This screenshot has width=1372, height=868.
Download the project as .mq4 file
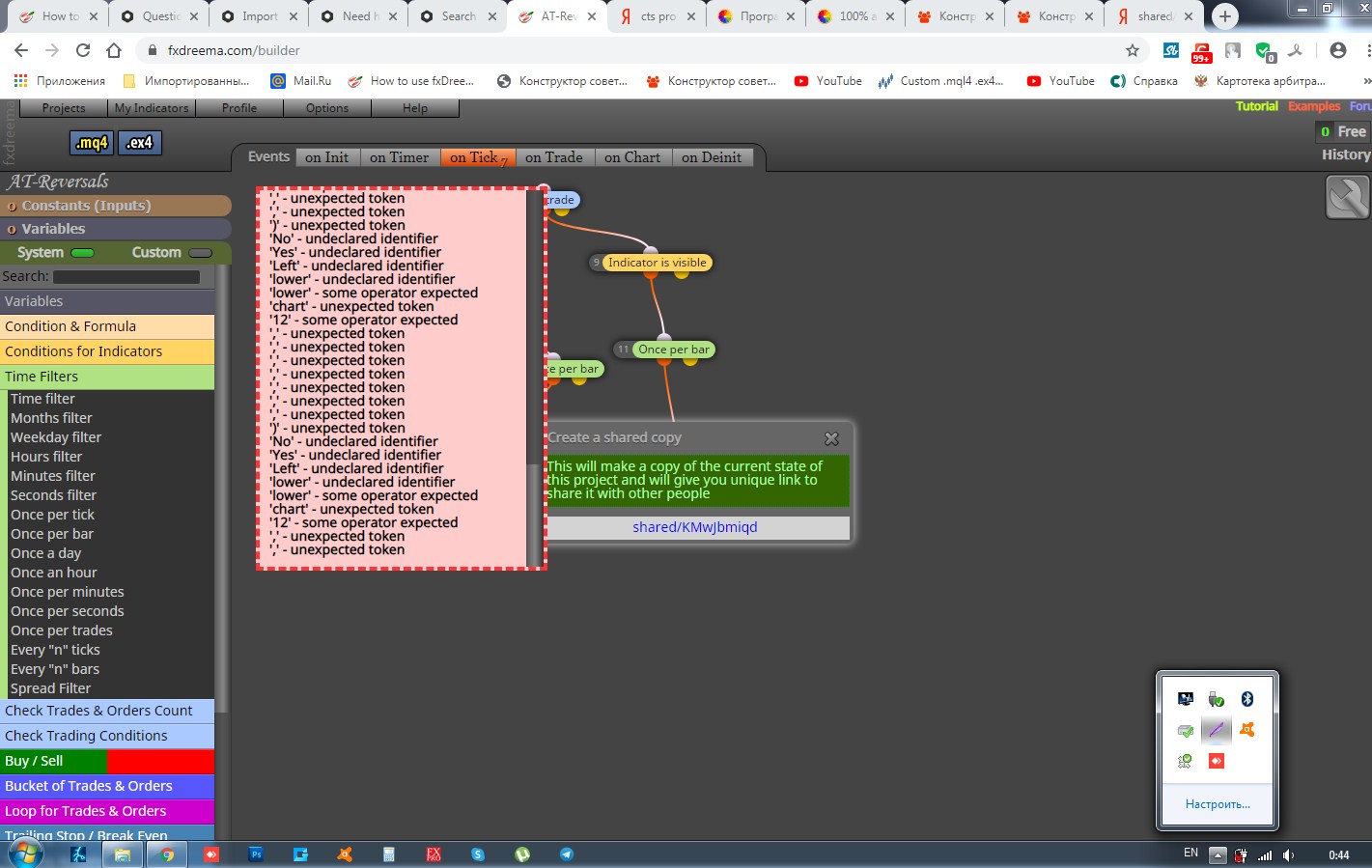(92, 143)
